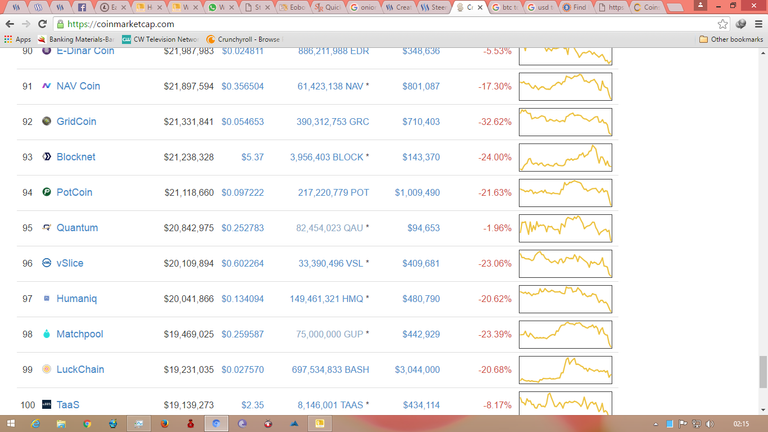Switch to the 'Find' tab
768x432 pixels.
pyautogui.click(x=575, y=7)
